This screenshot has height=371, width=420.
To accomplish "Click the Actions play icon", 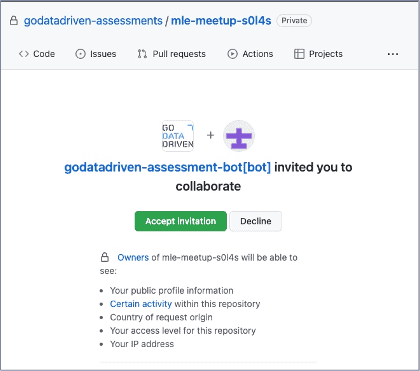I will (232, 54).
